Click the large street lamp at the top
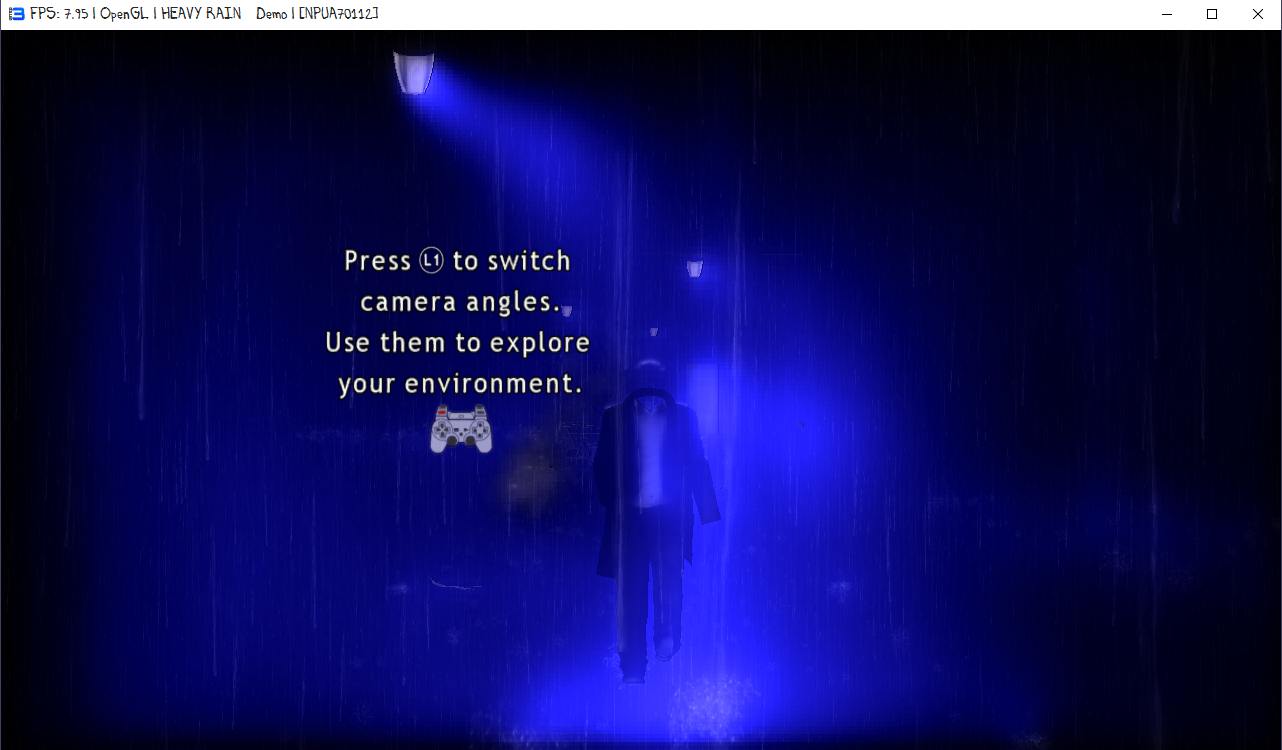 [413, 72]
